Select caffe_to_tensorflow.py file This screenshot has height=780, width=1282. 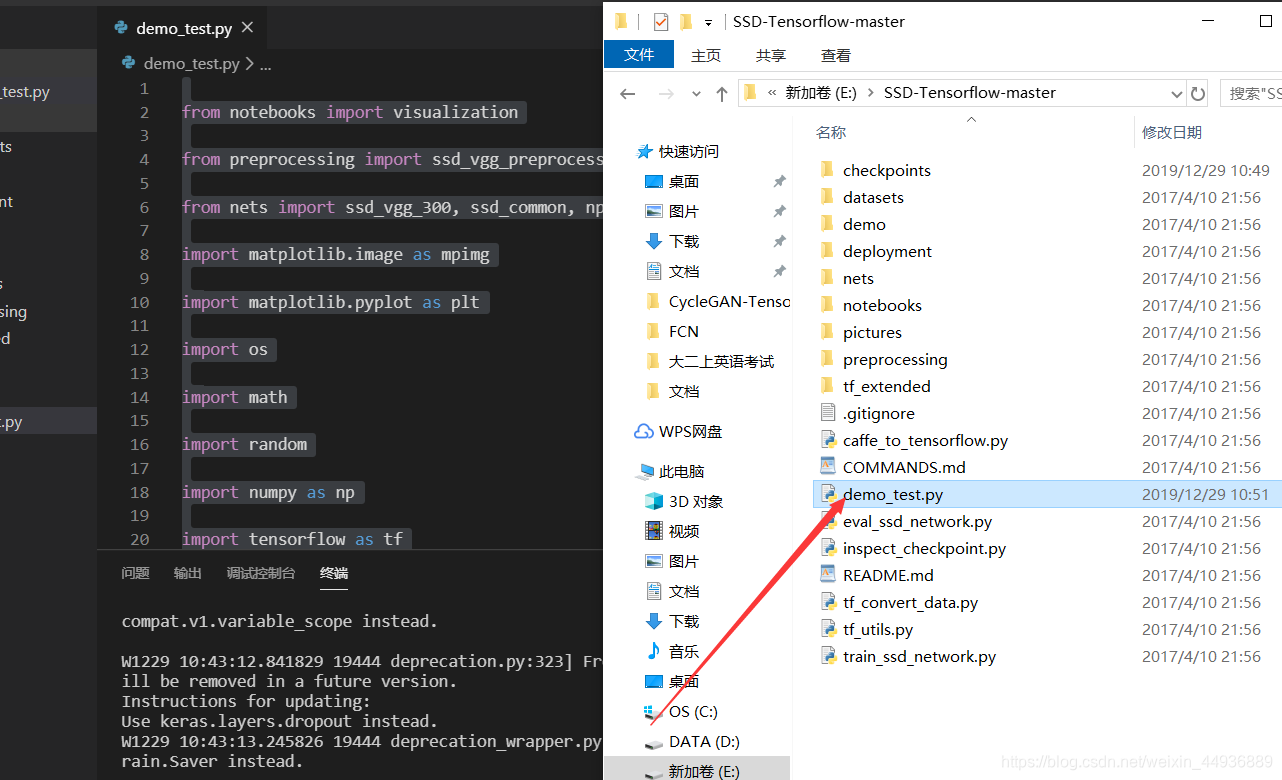click(925, 440)
